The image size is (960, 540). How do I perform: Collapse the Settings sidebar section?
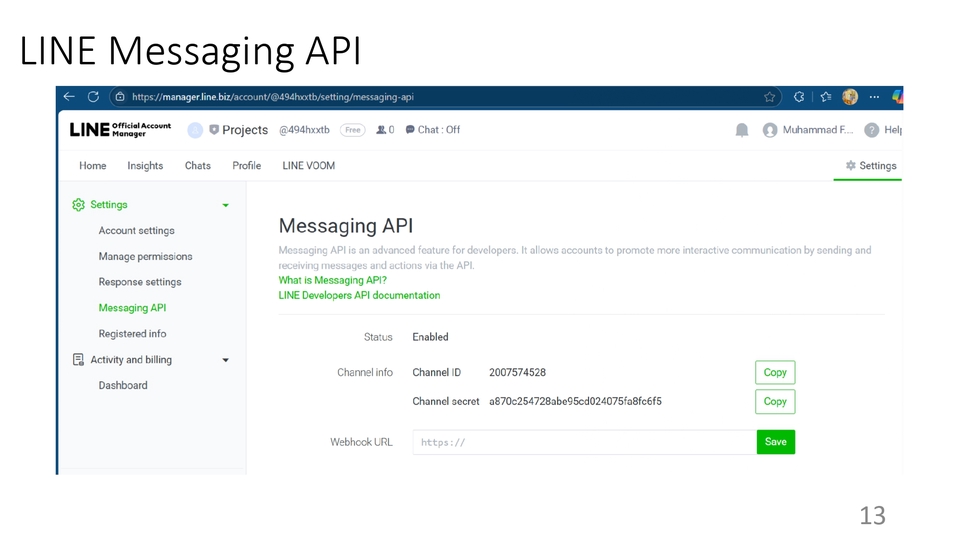tap(225, 205)
